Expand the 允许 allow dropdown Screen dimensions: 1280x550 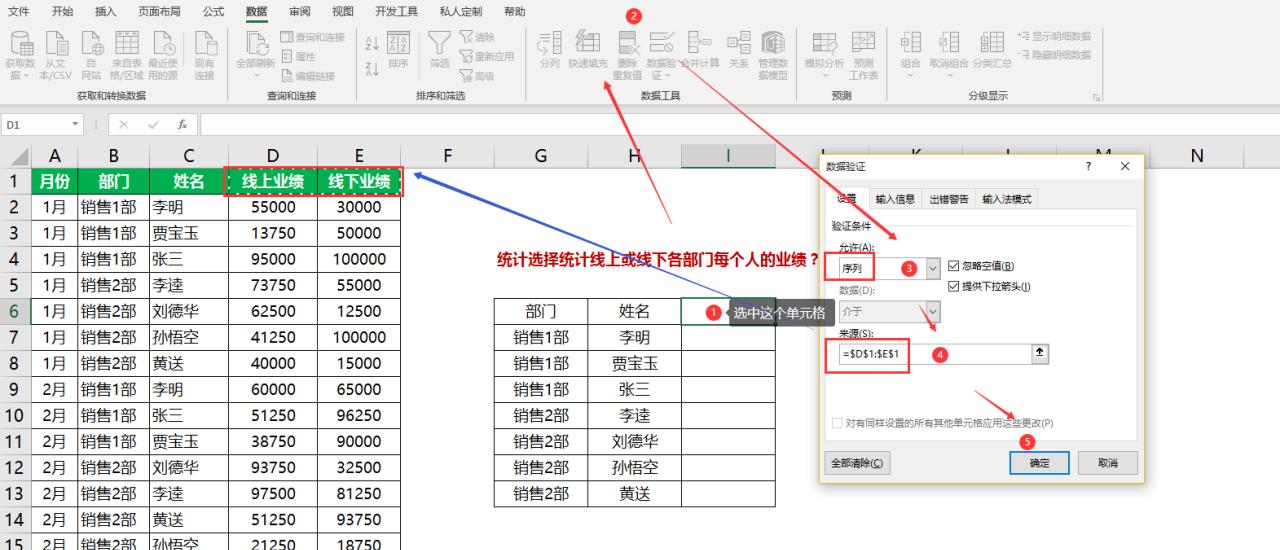tap(934, 268)
